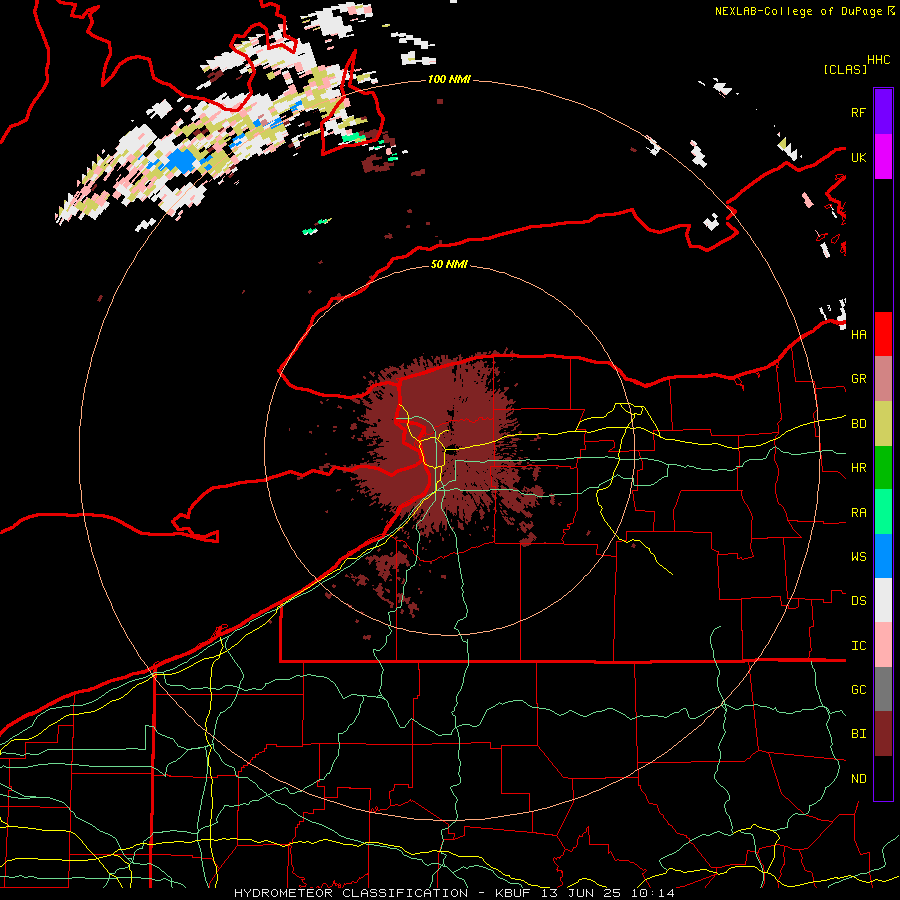Click the BD legend label
The image size is (900, 900).
tap(858, 424)
